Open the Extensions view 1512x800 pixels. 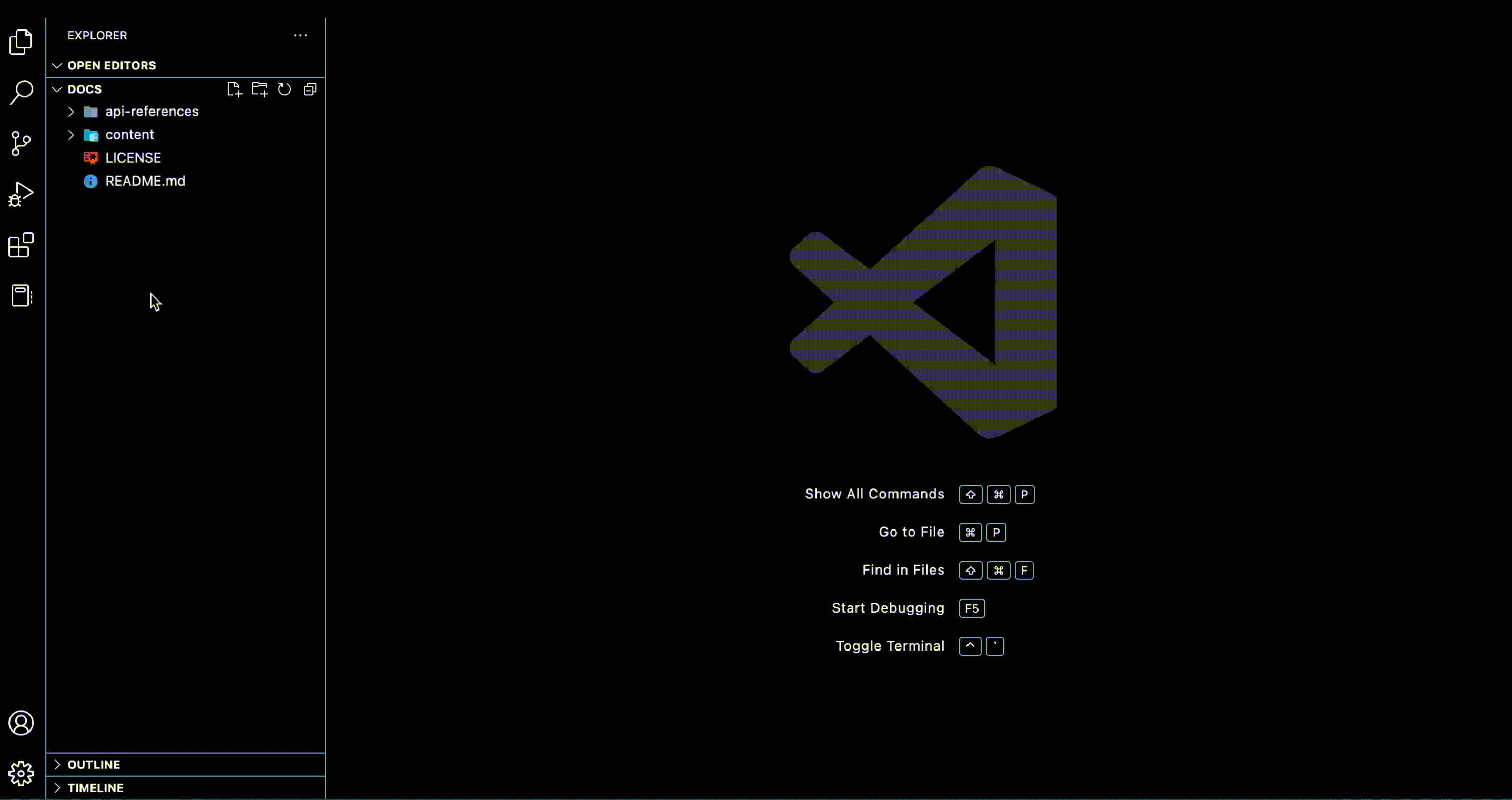click(21, 245)
